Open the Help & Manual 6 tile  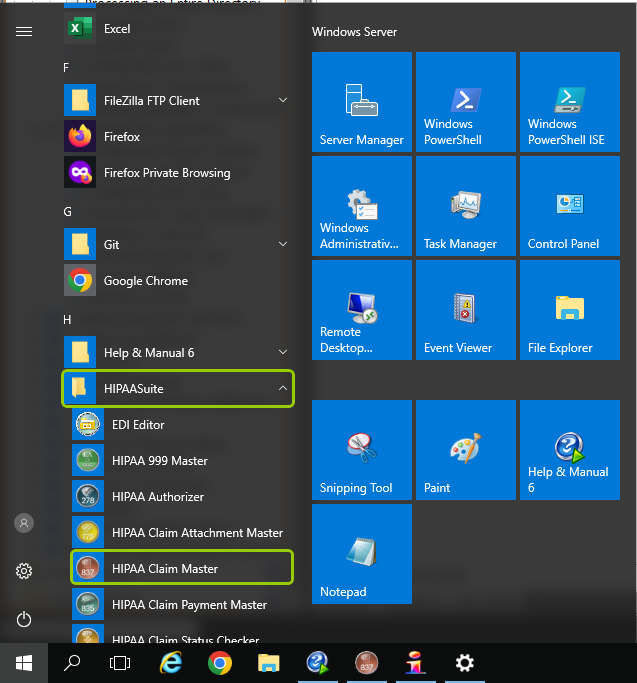pyautogui.click(x=570, y=450)
